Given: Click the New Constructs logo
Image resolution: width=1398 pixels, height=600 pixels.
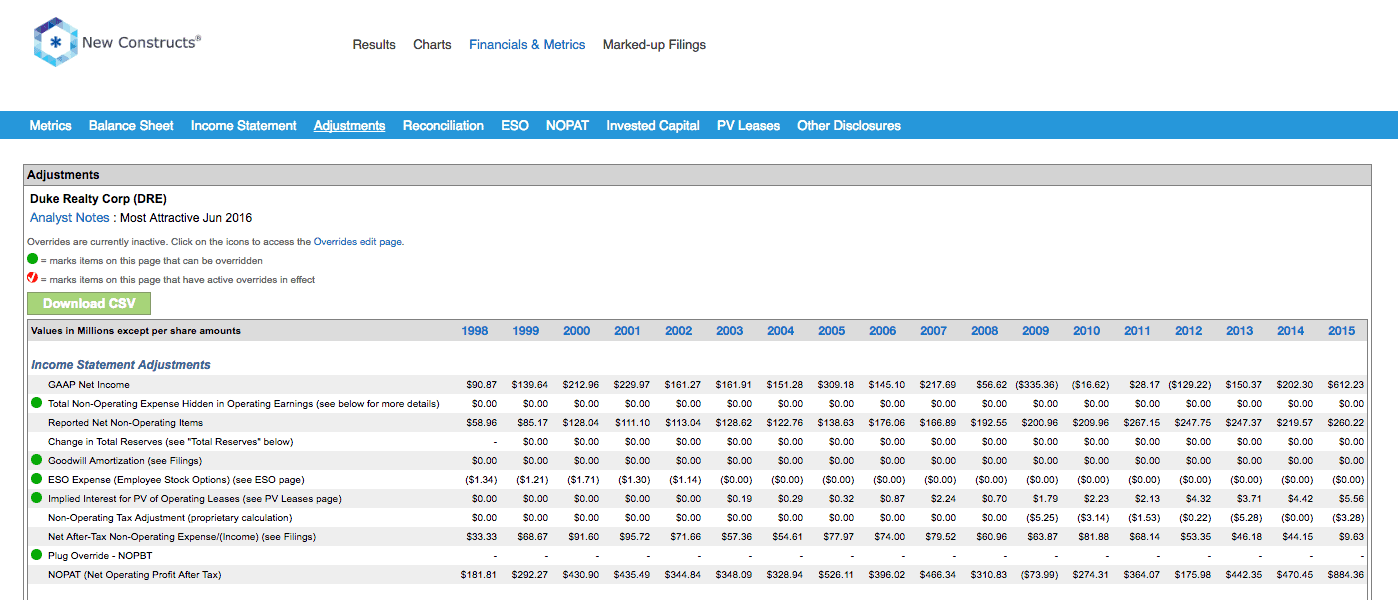Looking at the screenshot, I should 117,42.
